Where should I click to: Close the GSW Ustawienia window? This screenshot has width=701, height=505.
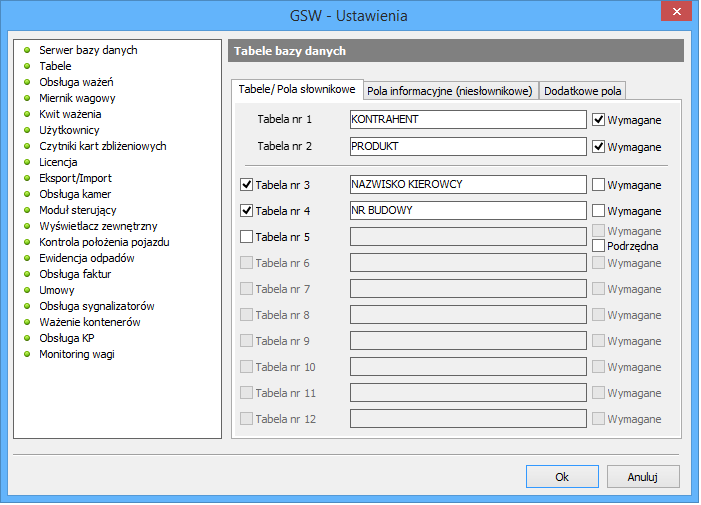677,13
